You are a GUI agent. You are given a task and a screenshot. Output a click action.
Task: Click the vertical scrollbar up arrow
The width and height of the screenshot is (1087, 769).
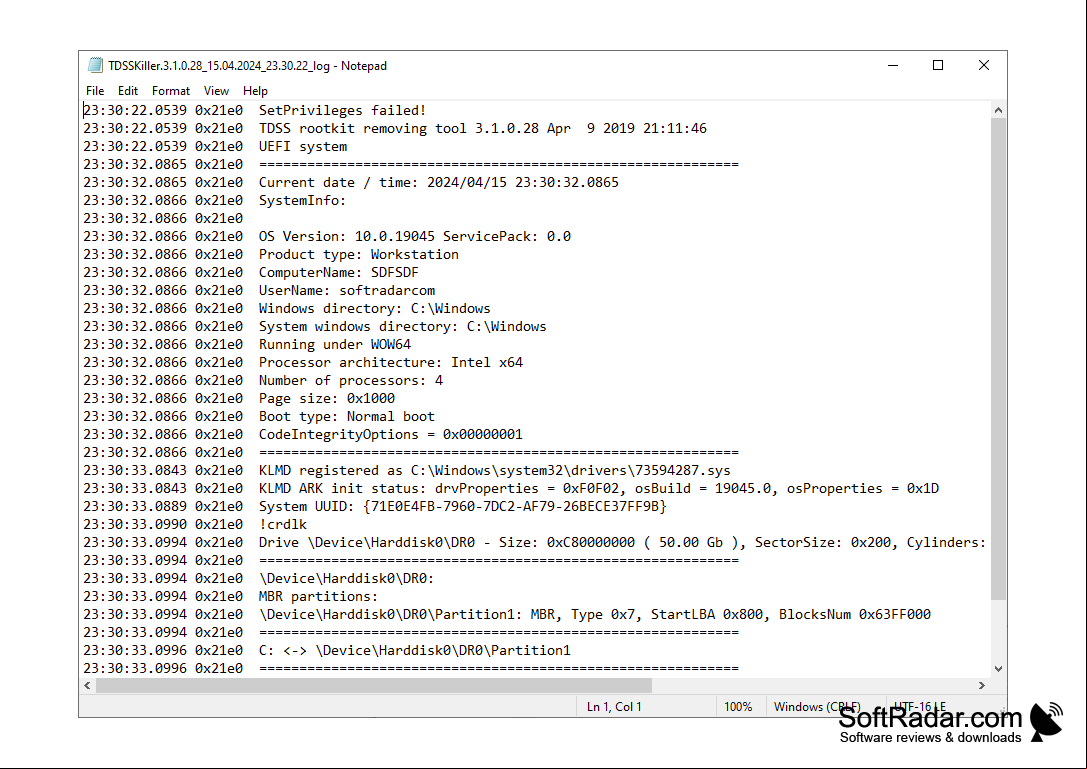[x=998, y=110]
